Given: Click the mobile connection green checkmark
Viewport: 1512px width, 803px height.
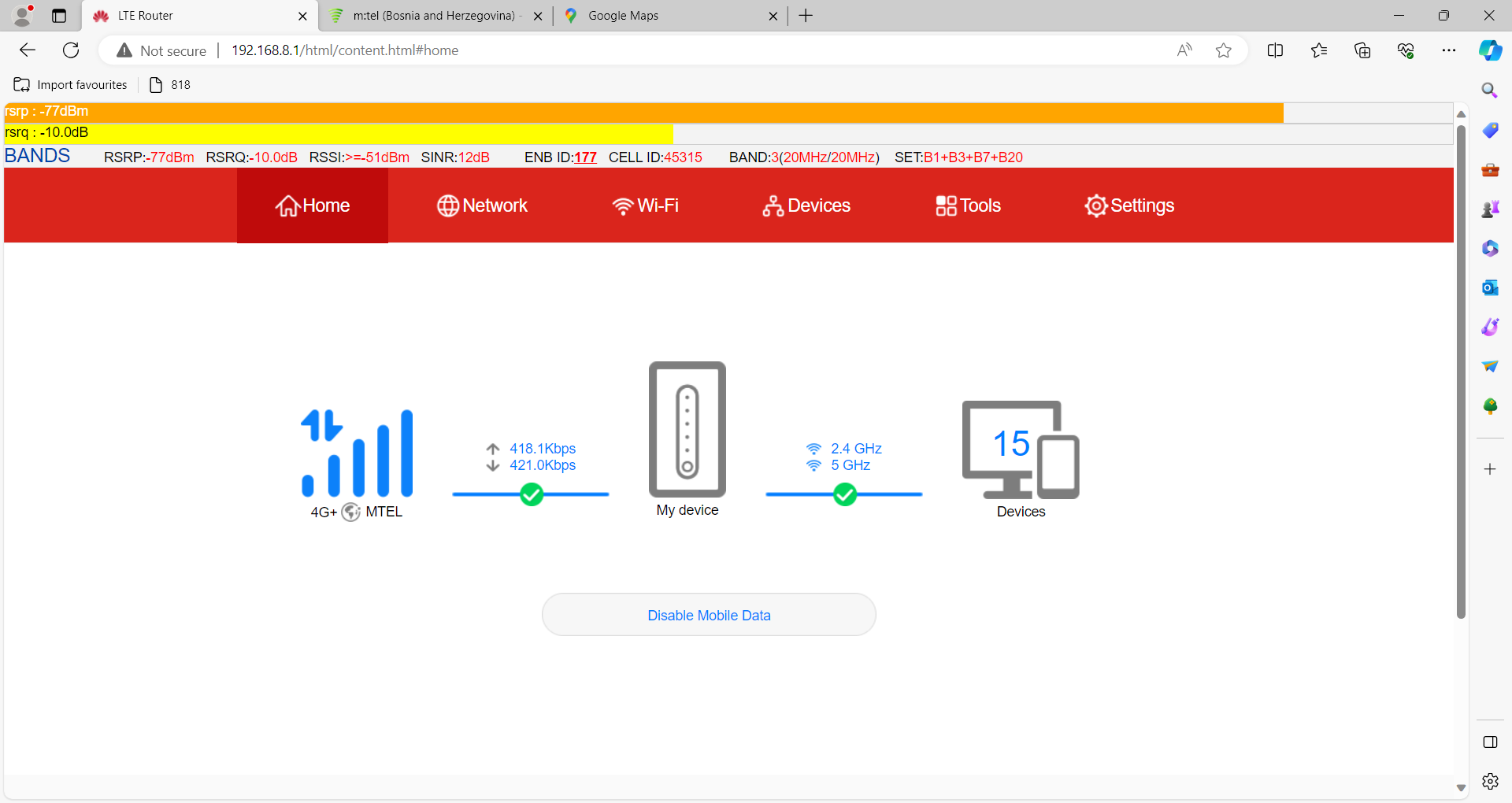Looking at the screenshot, I should (532, 494).
